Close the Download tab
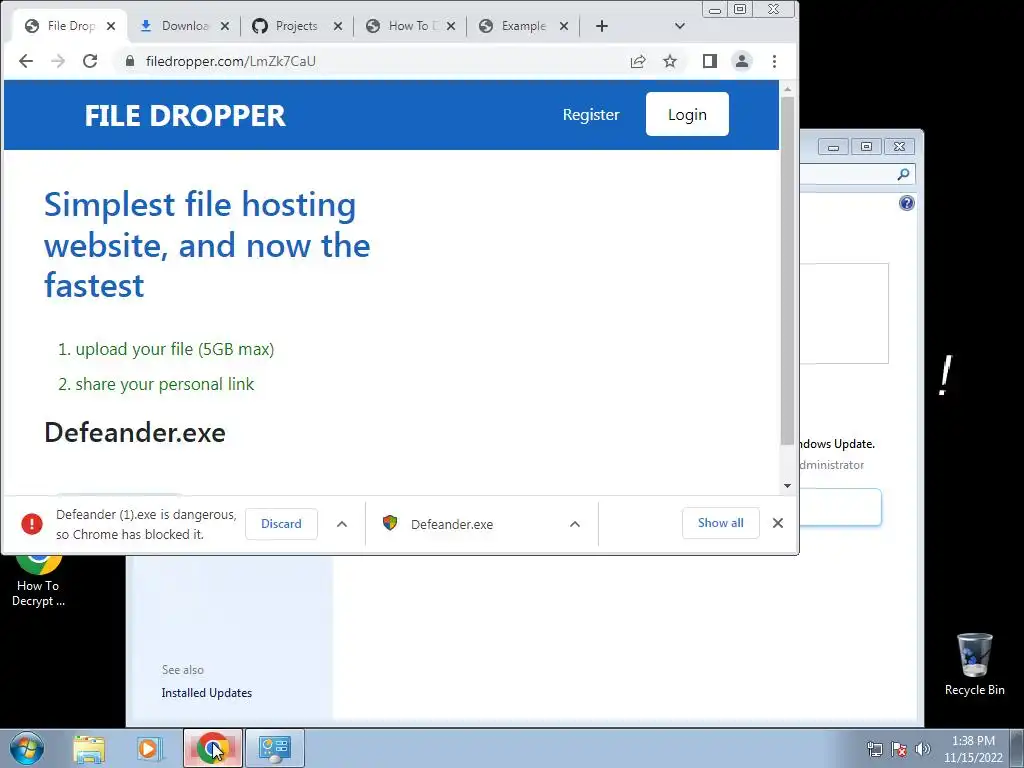This screenshot has width=1024, height=768. click(225, 26)
